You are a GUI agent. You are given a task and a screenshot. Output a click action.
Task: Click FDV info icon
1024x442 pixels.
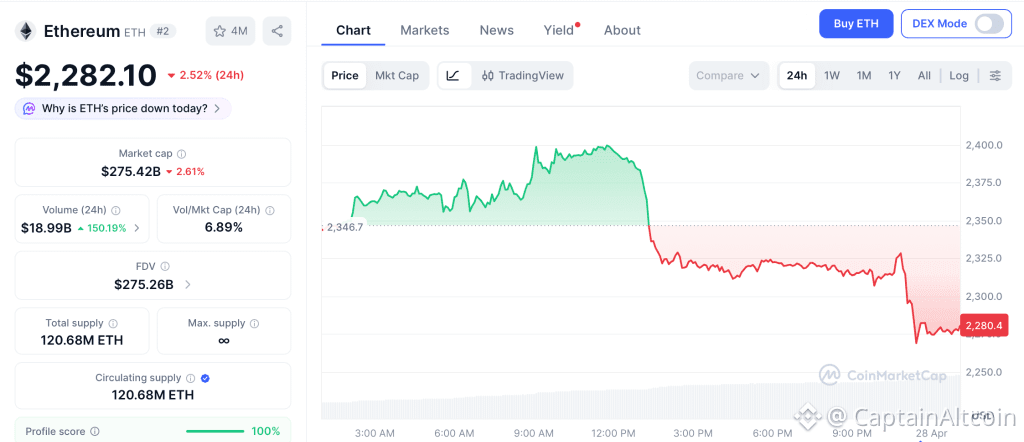[165, 266]
